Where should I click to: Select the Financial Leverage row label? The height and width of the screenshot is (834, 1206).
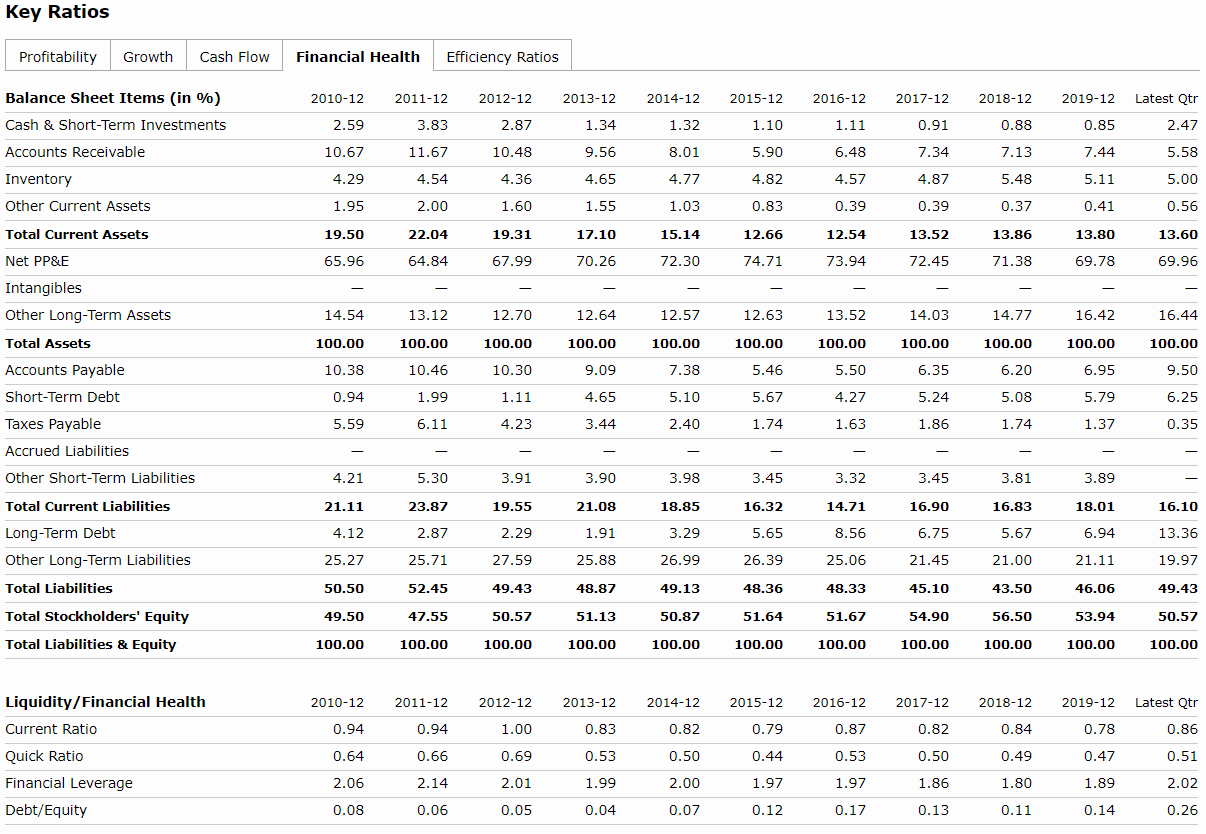[69, 783]
